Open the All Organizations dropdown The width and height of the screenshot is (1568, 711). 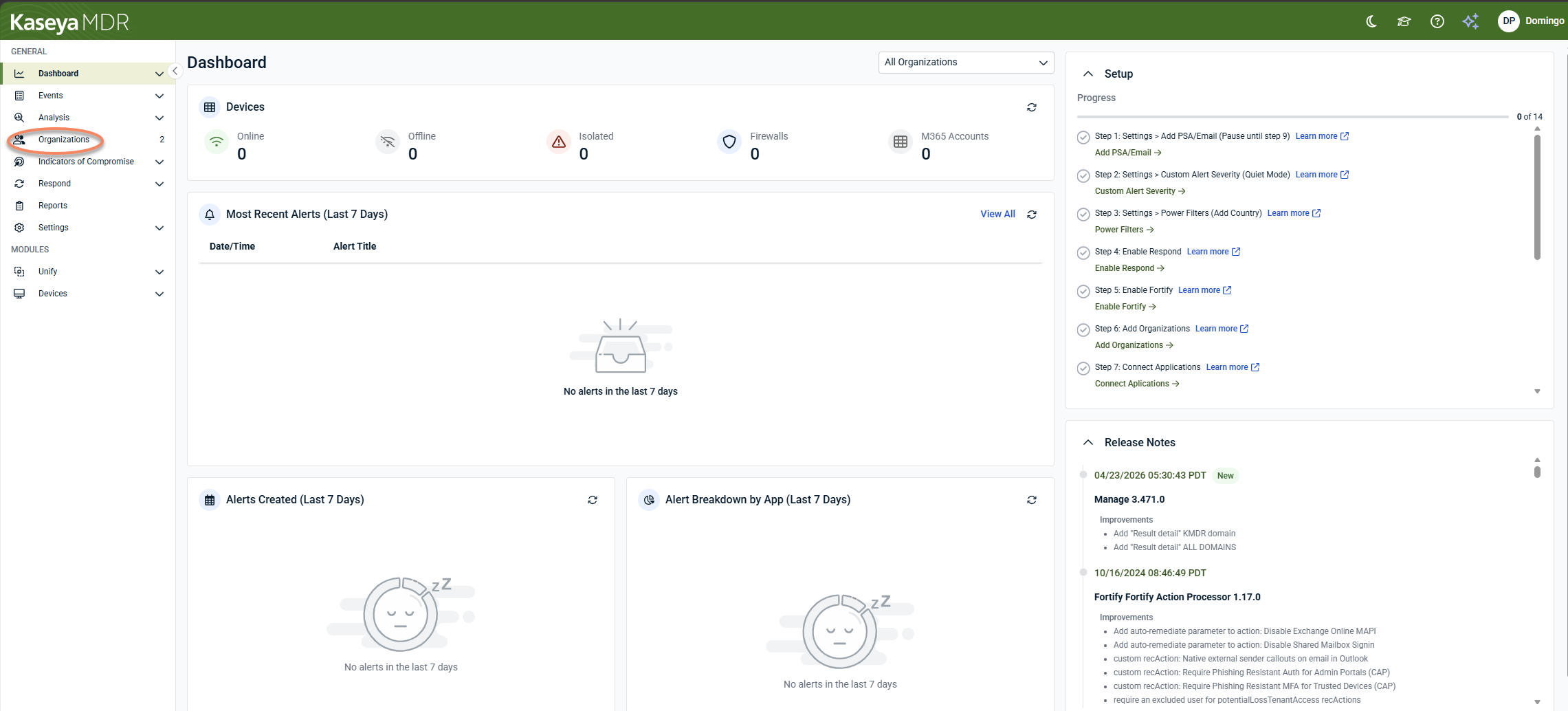966,63
